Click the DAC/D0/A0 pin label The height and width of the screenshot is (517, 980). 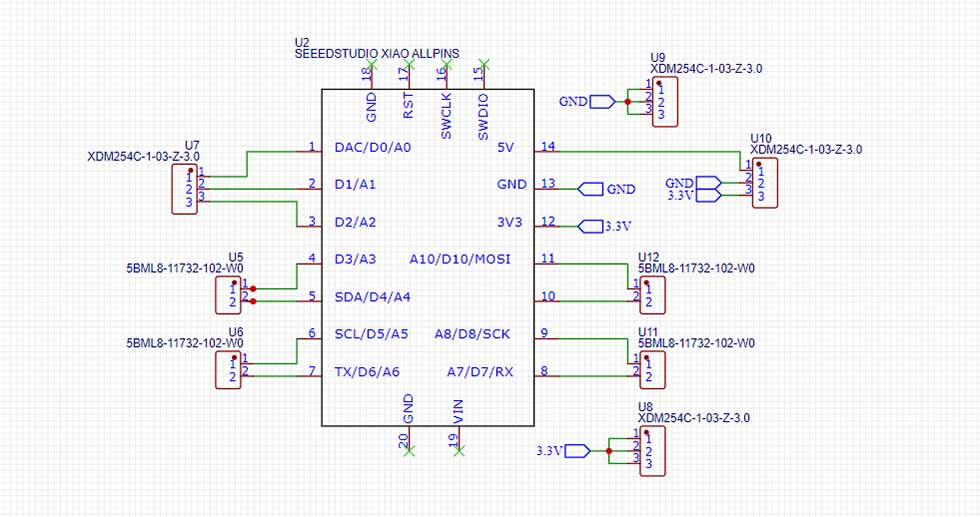(x=372, y=148)
